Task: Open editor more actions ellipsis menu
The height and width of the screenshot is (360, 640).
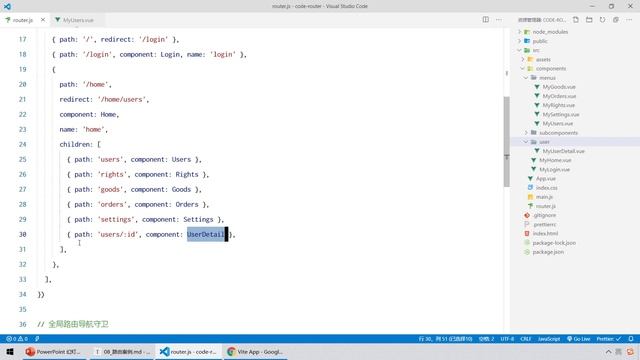Action: click(499, 20)
